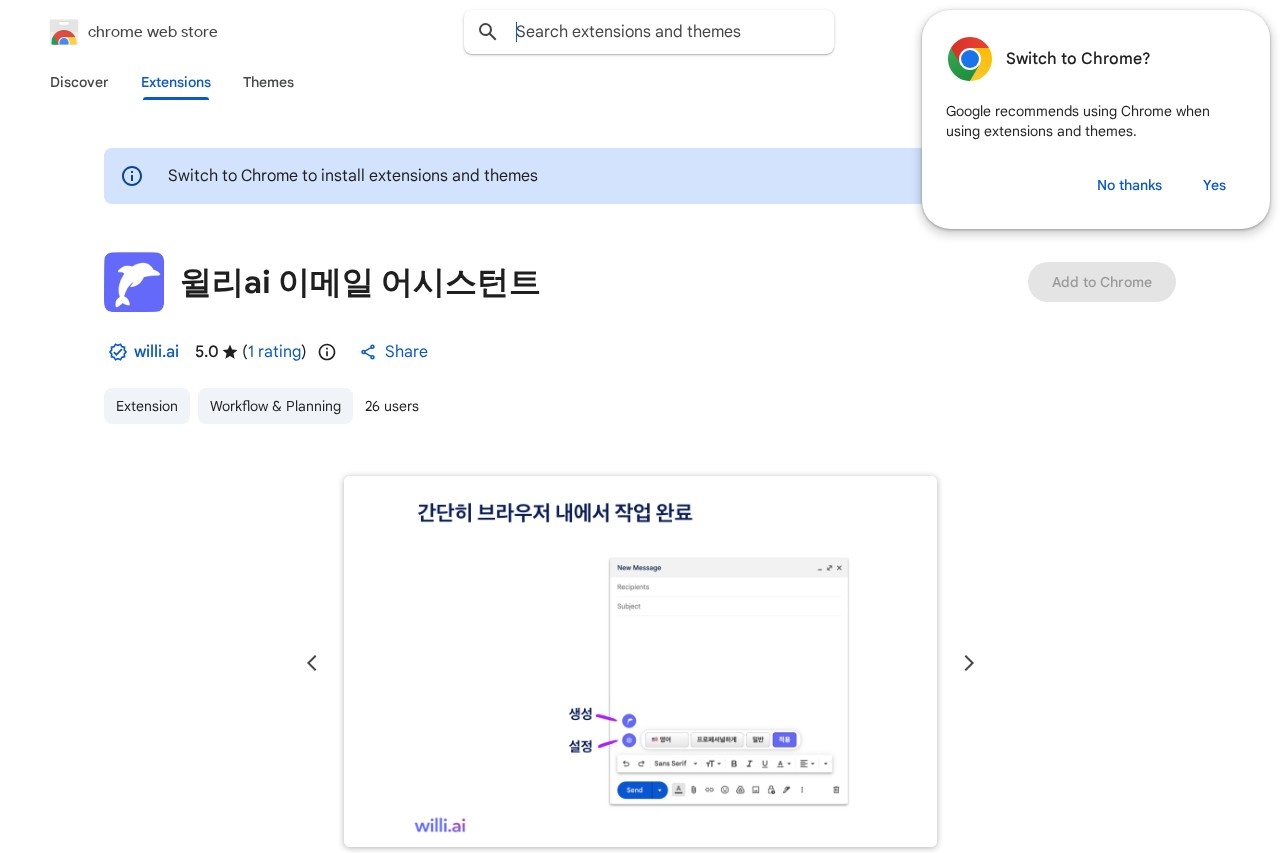The image size is (1280, 853).
Task: Click the Share icon
Action: 368,352
